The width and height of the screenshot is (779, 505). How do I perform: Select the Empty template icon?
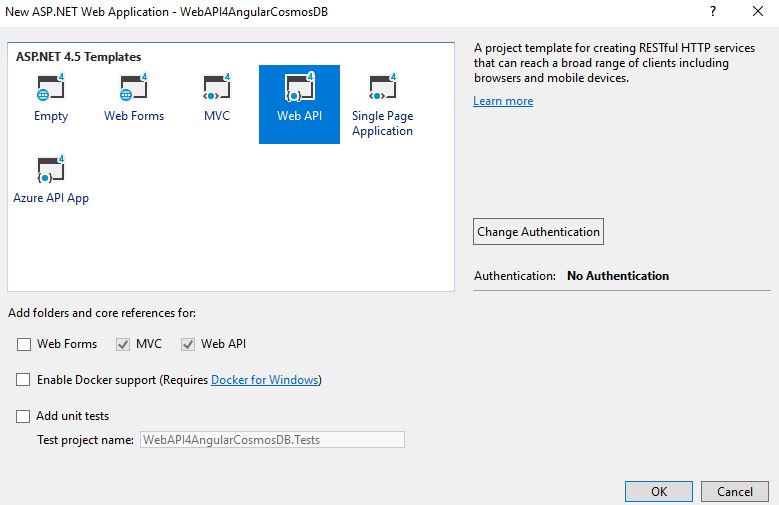click(x=51, y=87)
